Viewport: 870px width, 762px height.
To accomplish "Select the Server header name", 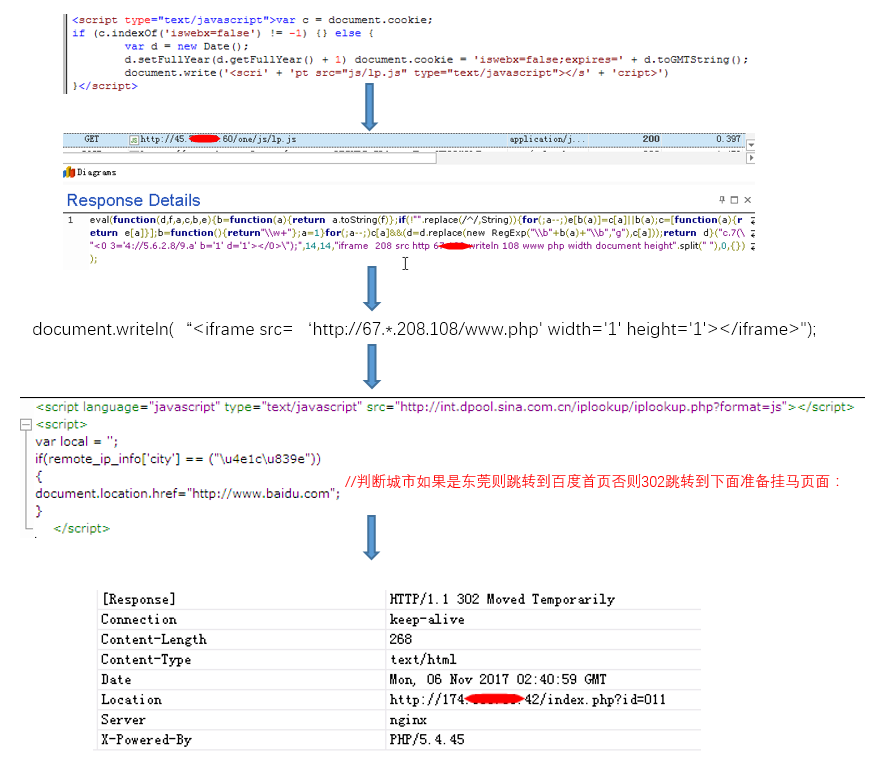I will tap(123, 720).
